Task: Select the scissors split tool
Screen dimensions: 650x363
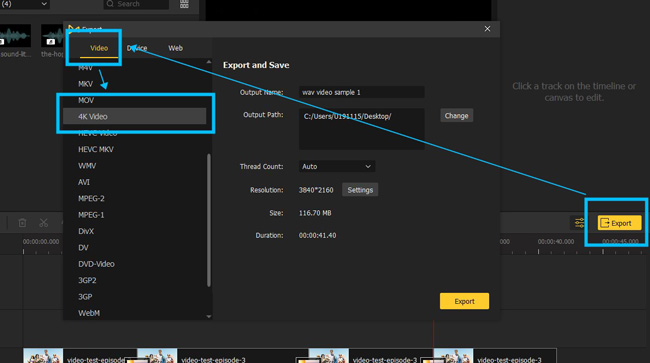Action: 44,223
